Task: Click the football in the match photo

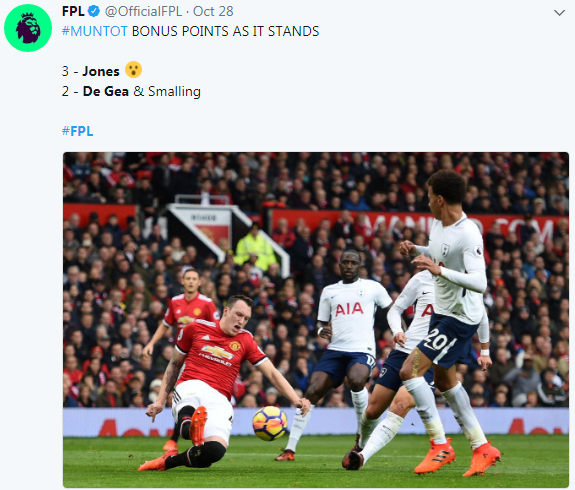Action: pos(270,423)
